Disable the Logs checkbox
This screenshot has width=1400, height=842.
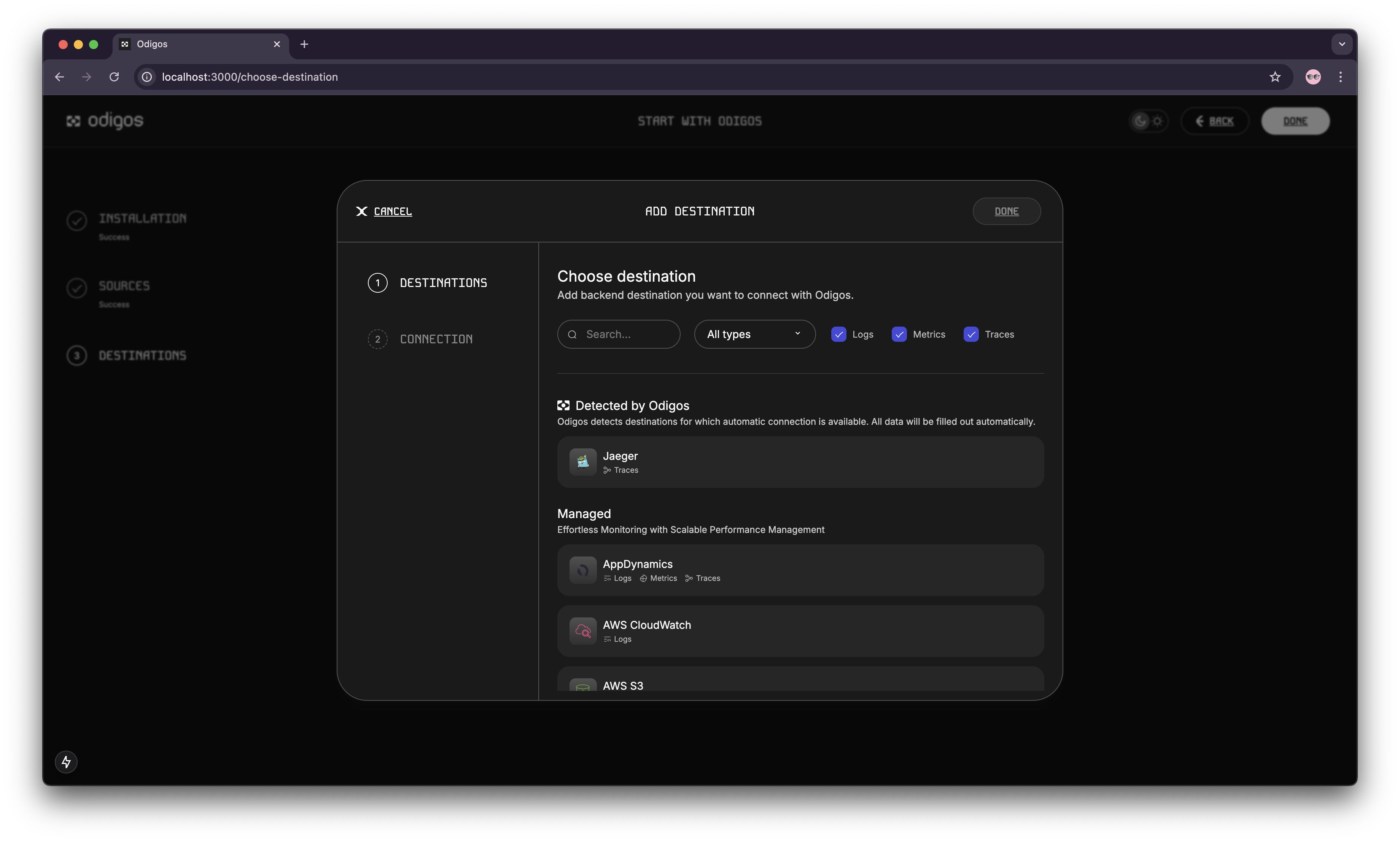pyautogui.click(x=838, y=334)
